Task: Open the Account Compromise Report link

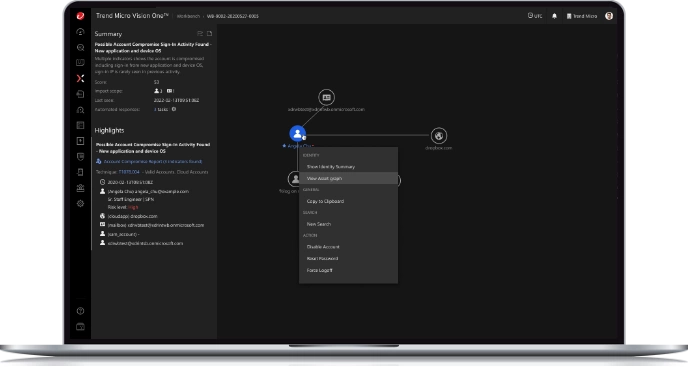Action: 153,162
